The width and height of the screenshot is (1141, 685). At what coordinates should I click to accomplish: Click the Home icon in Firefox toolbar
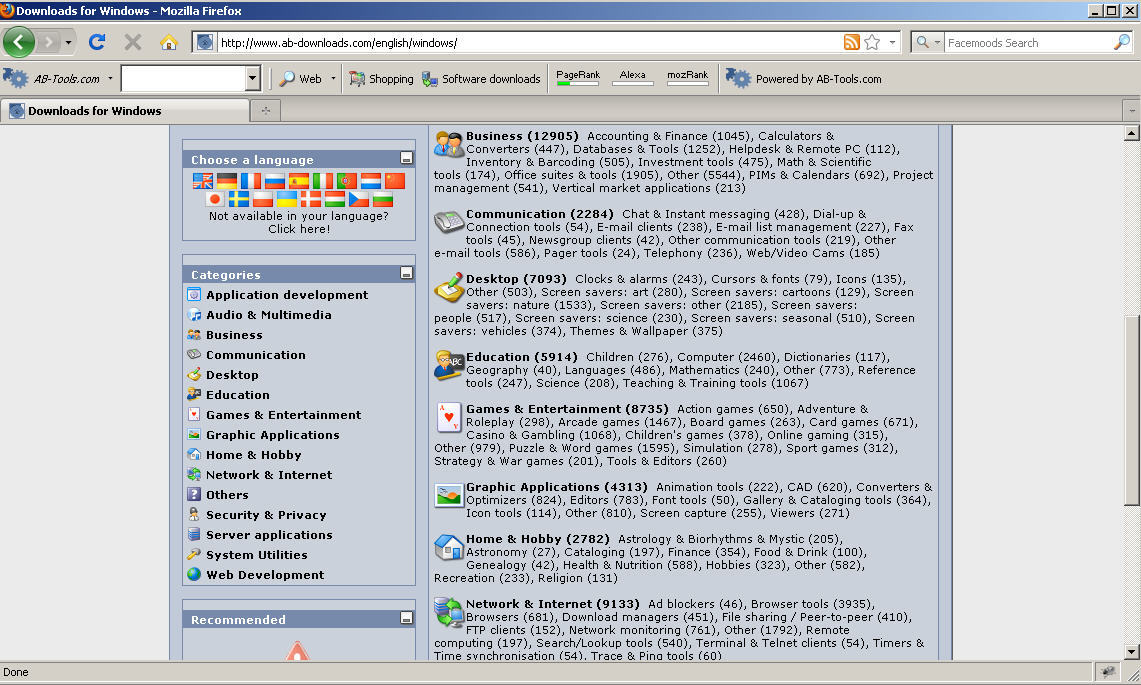169,41
